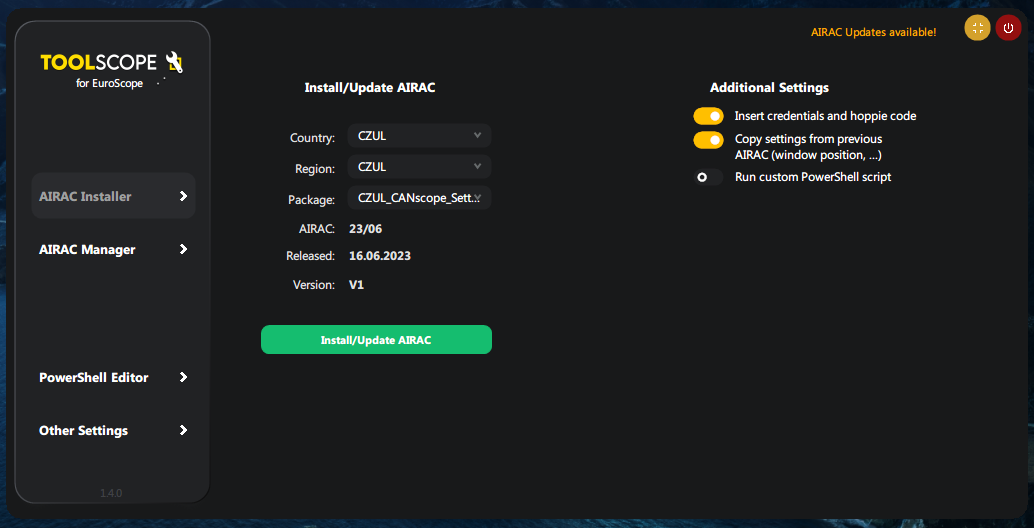The width and height of the screenshot is (1034, 528).
Task: Click Run custom PowerShell script label
Action: 813,177
